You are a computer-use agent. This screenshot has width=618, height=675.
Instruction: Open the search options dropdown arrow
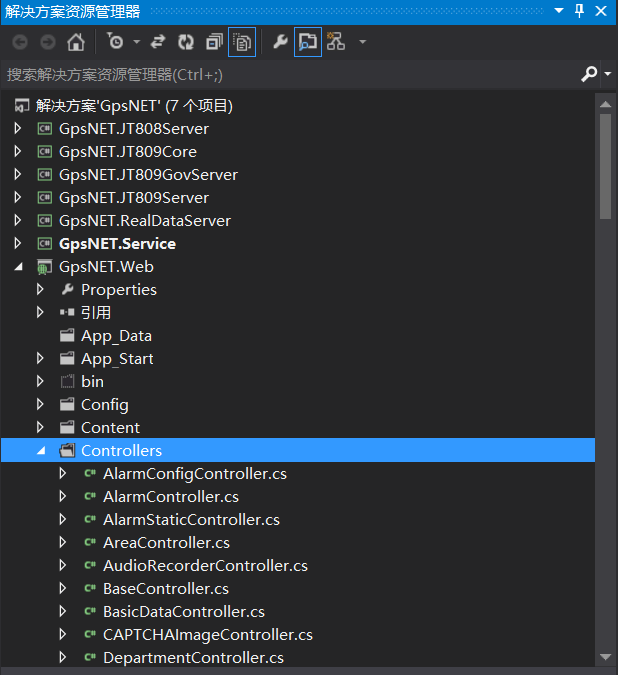click(x=608, y=74)
